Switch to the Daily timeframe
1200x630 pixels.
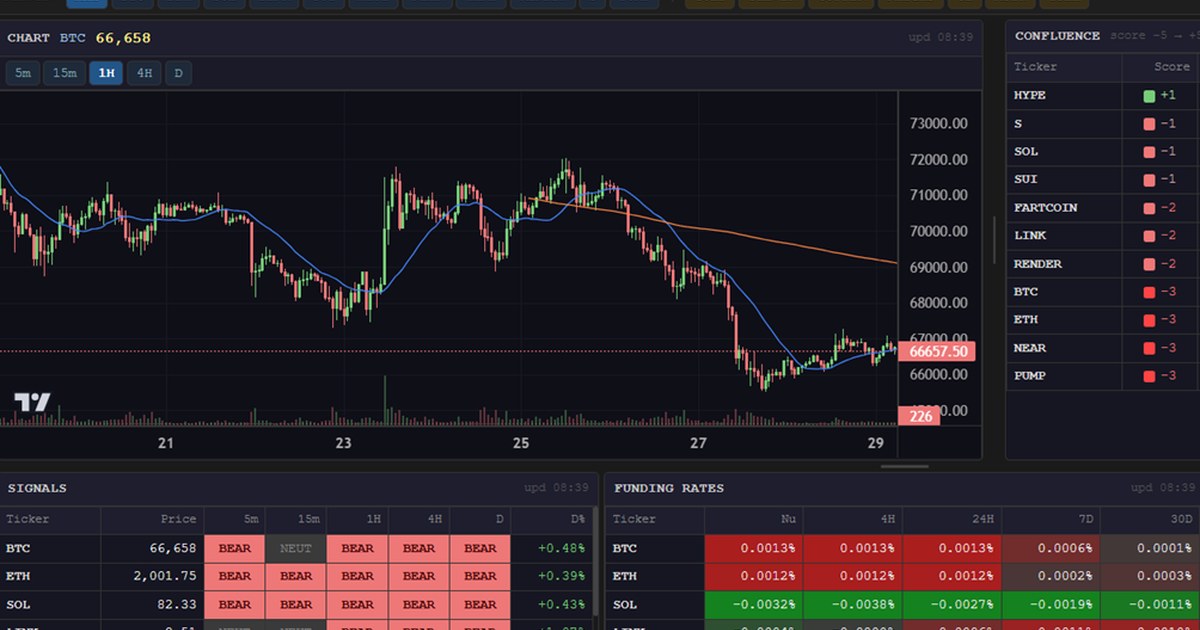(x=178, y=72)
